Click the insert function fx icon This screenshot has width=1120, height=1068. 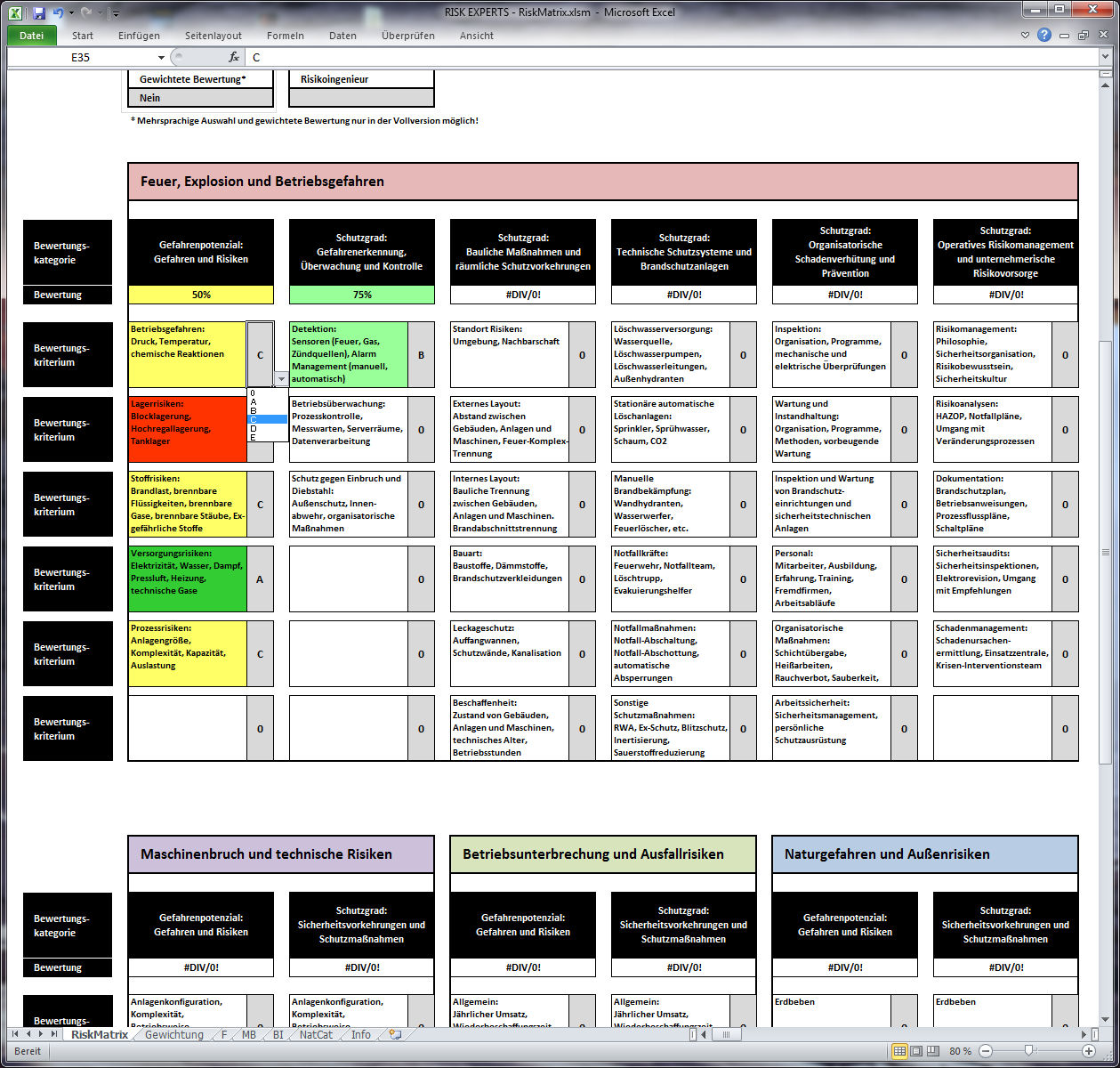234,57
